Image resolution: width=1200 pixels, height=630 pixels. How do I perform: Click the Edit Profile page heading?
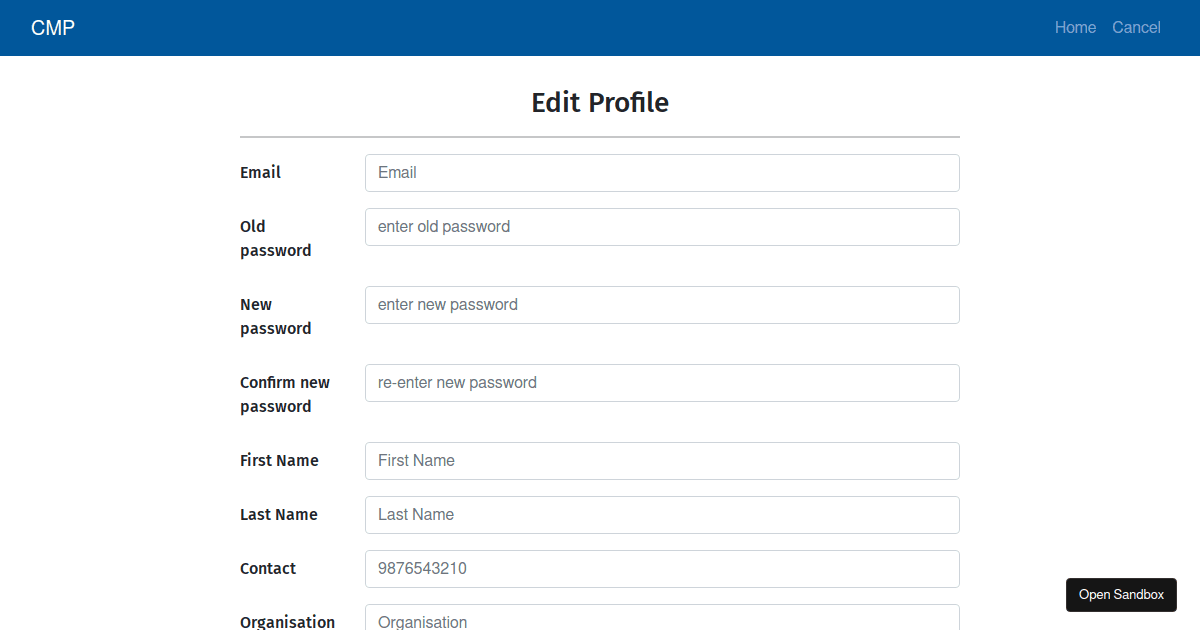point(600,102)
